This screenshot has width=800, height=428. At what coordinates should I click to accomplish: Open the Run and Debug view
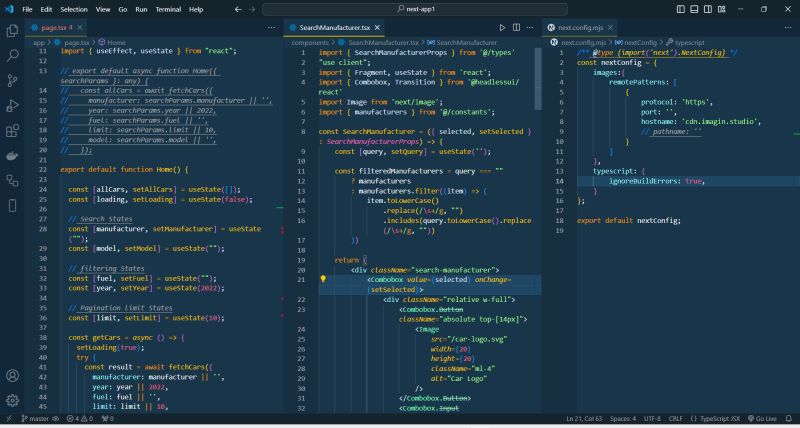click(12, 106)
